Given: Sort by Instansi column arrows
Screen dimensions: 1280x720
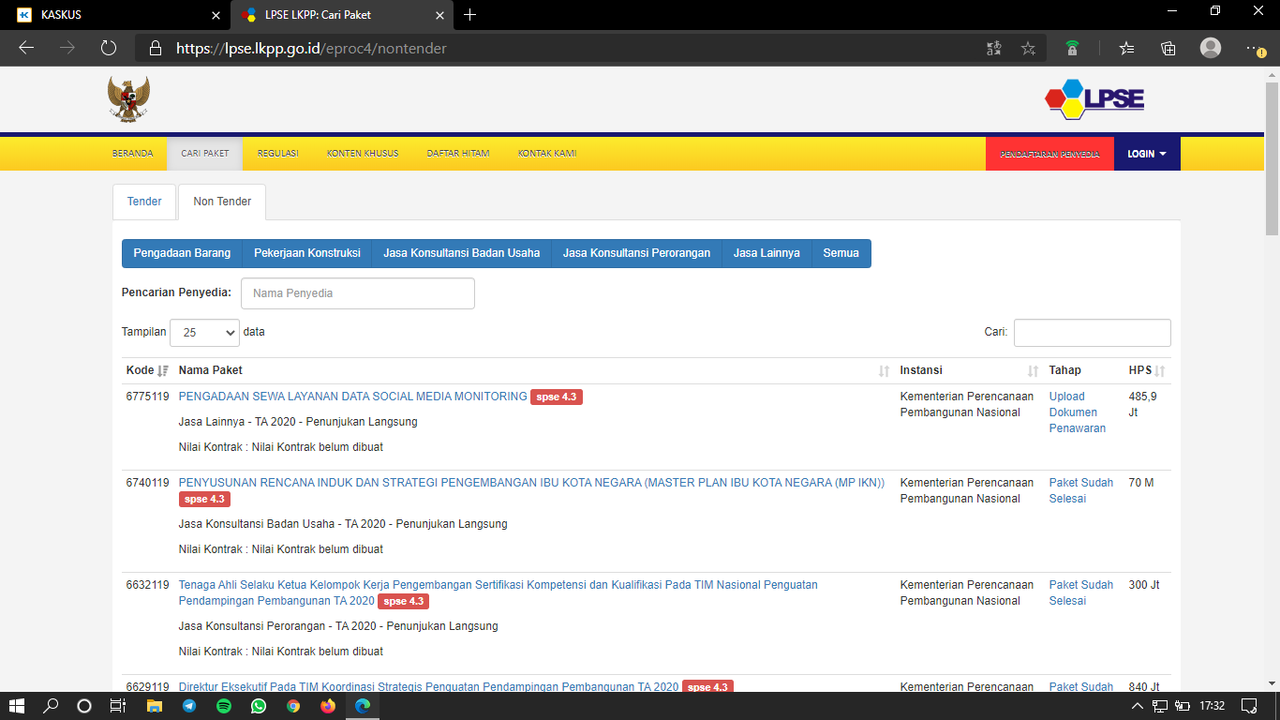Looking at the screenshot, I should (x=1033, y=371).
